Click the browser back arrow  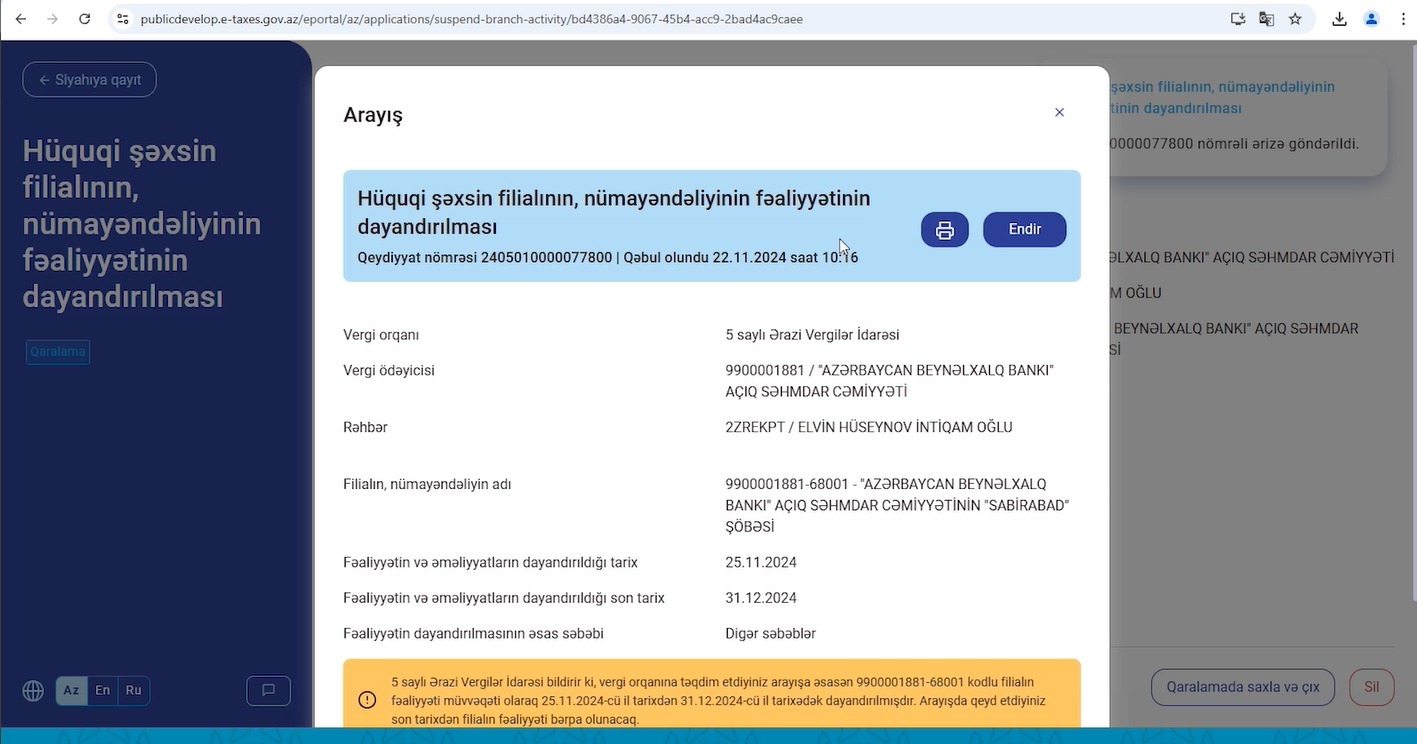point(20,19)
